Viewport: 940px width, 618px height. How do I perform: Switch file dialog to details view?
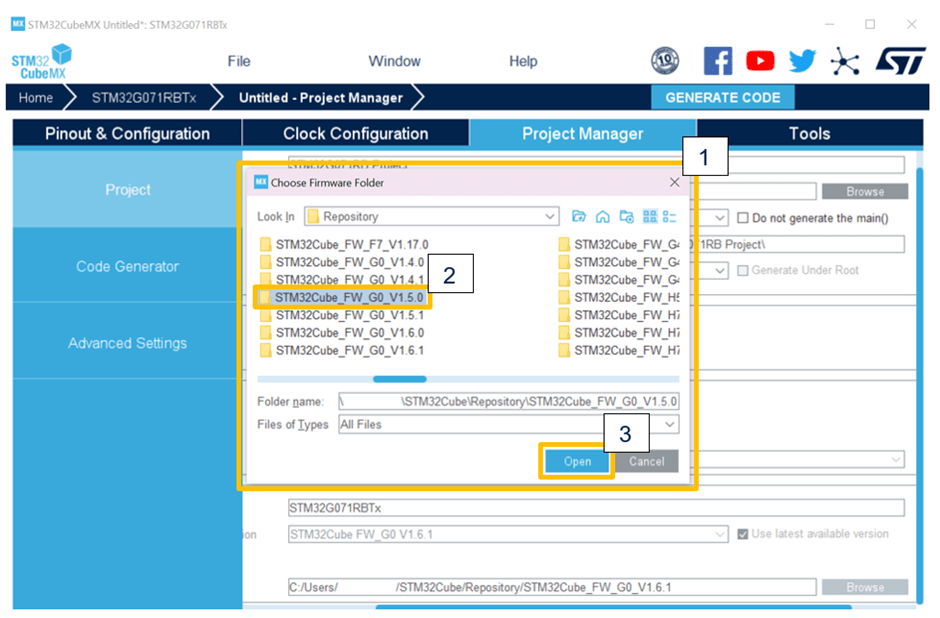click(669, 216)
